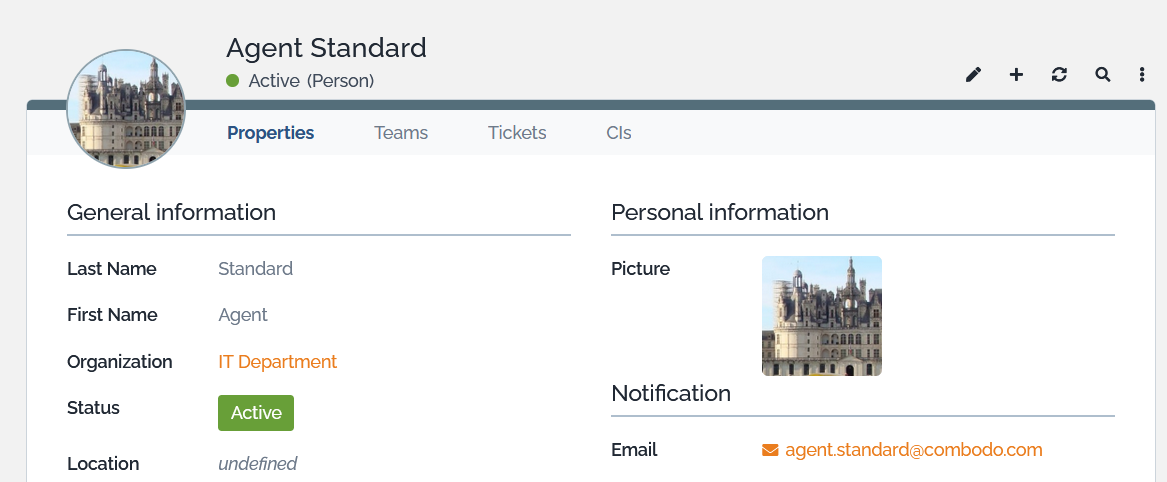
Task: Refresh the page using the circular arrows icon
Action: point(1059,75)
